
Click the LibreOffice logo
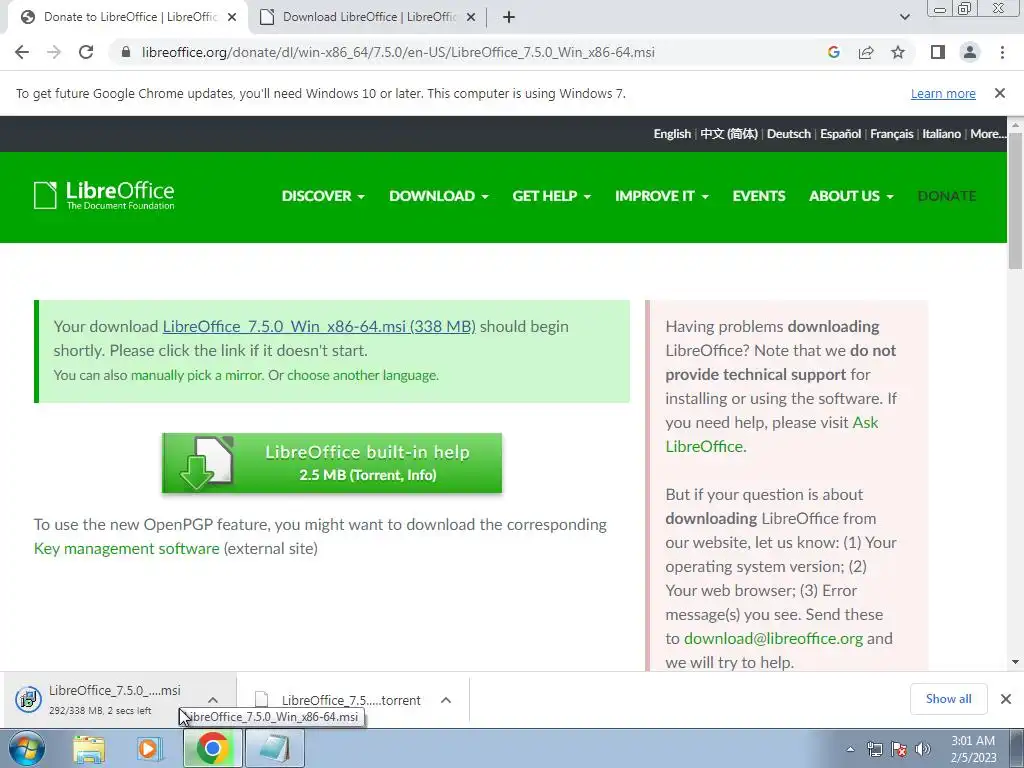pos(104,195)
